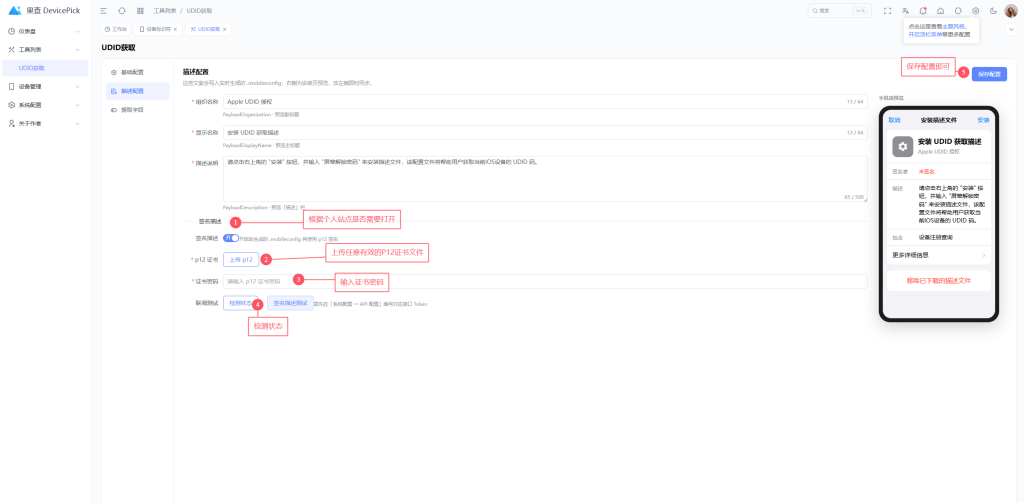The height and width of the screenshot is (503, 1024).
Task: Collapse the 工具列表 sidebar menu
Action: 45,50
